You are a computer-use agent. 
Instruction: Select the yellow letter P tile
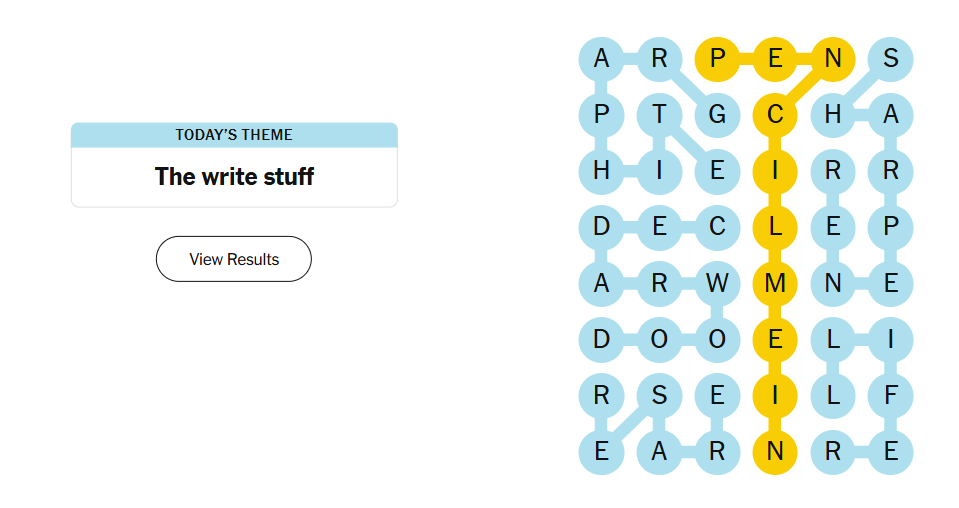[x=717, y=58]
